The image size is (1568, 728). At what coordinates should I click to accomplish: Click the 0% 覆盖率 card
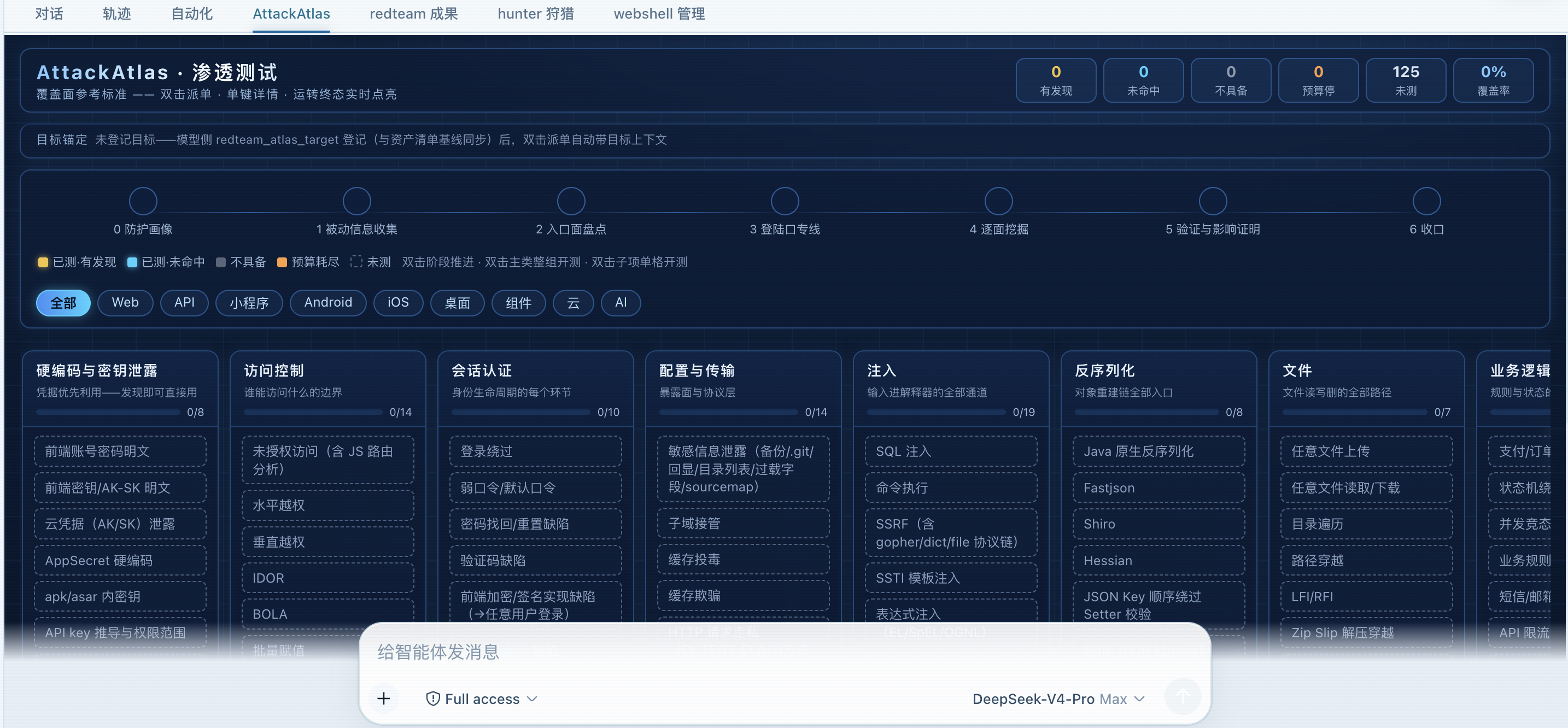[x=1493, y=80]
